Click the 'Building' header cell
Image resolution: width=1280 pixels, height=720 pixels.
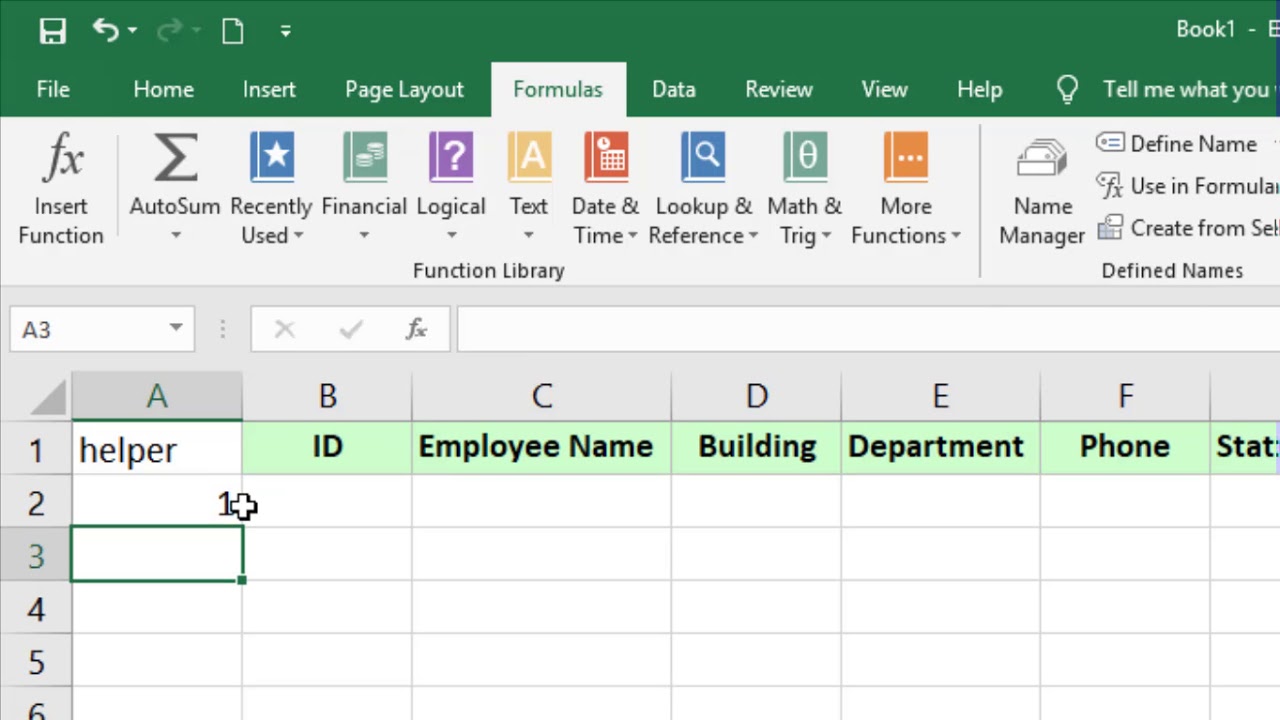[757, 447]
